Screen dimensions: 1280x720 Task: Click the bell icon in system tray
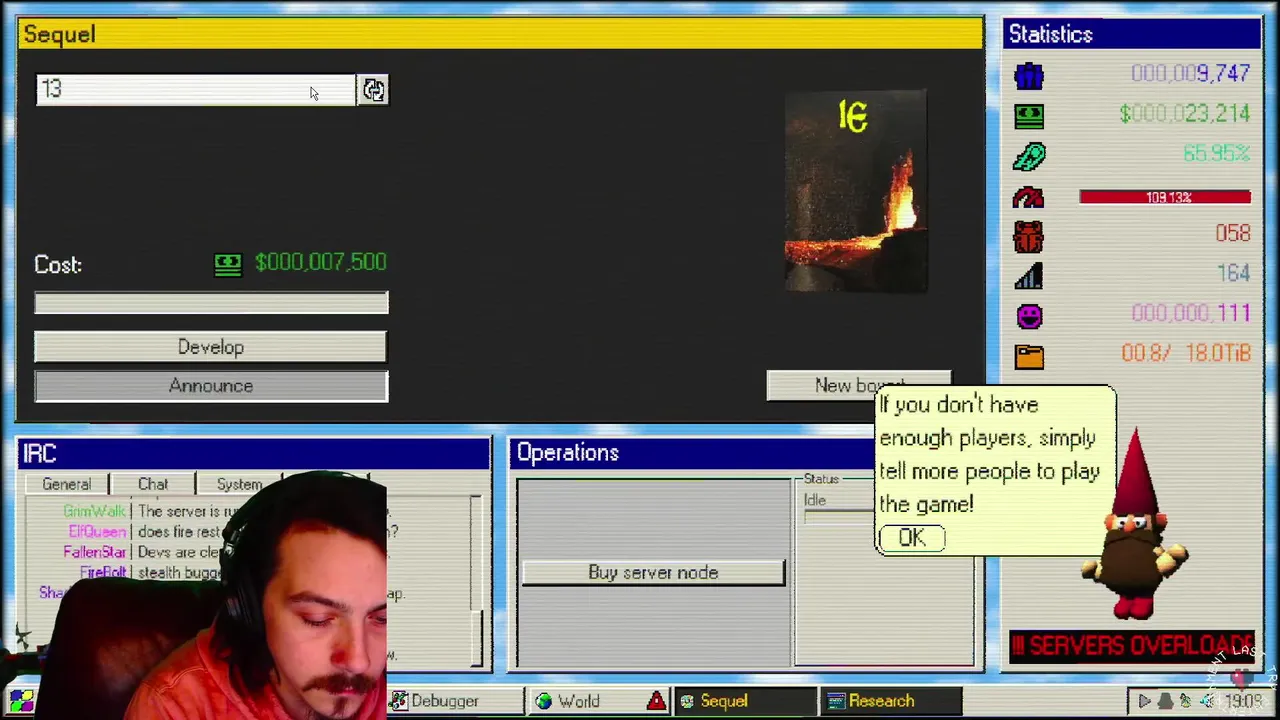pyautogui.click(x=1165, y=701)
